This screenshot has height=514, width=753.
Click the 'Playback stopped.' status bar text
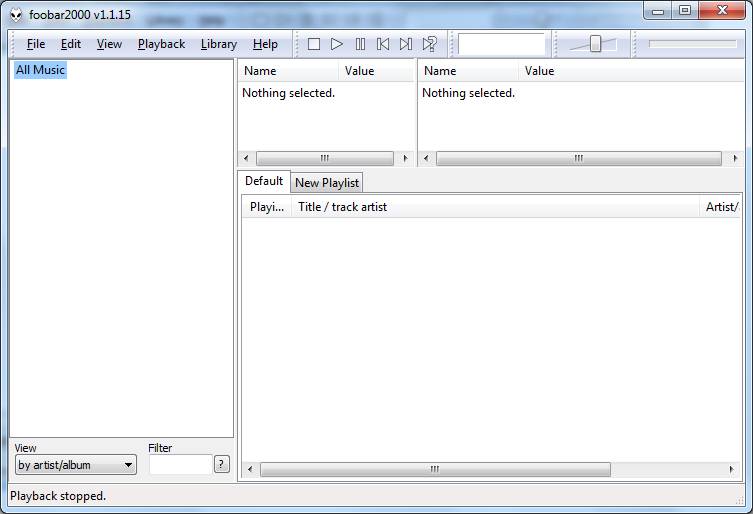[58, 496]
